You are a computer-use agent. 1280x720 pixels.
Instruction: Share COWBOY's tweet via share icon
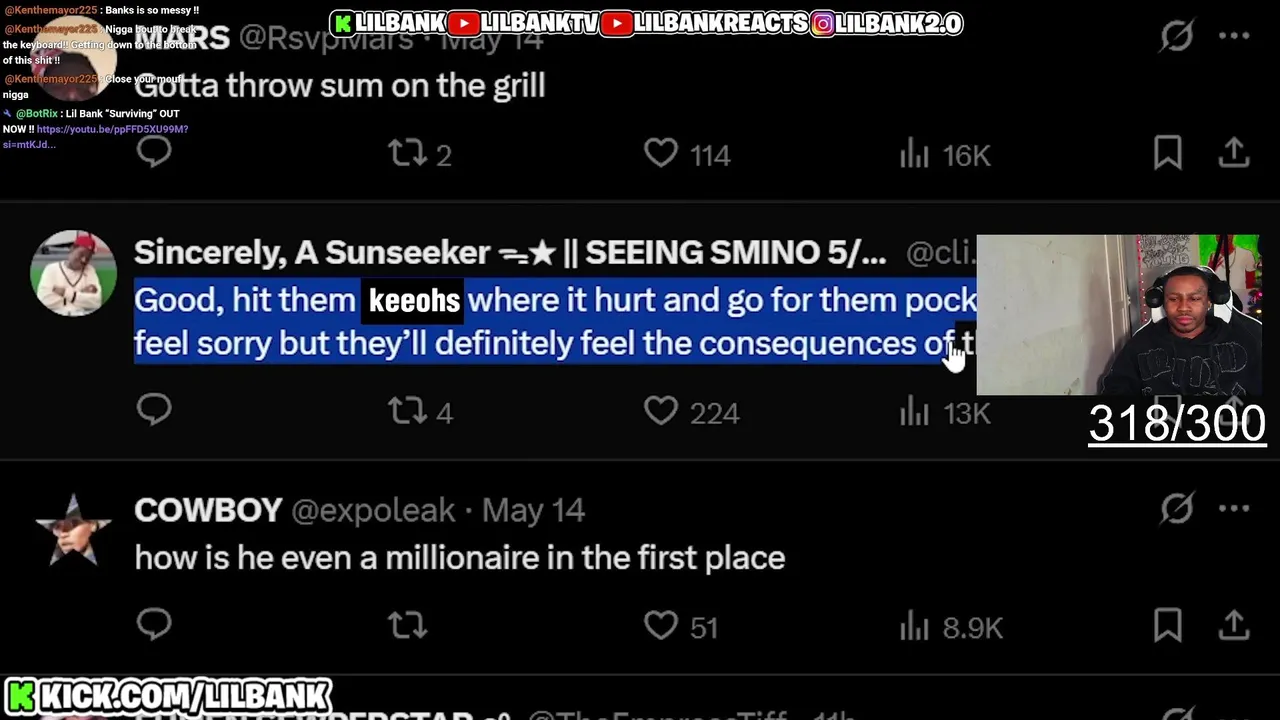tap(1234, 625)
